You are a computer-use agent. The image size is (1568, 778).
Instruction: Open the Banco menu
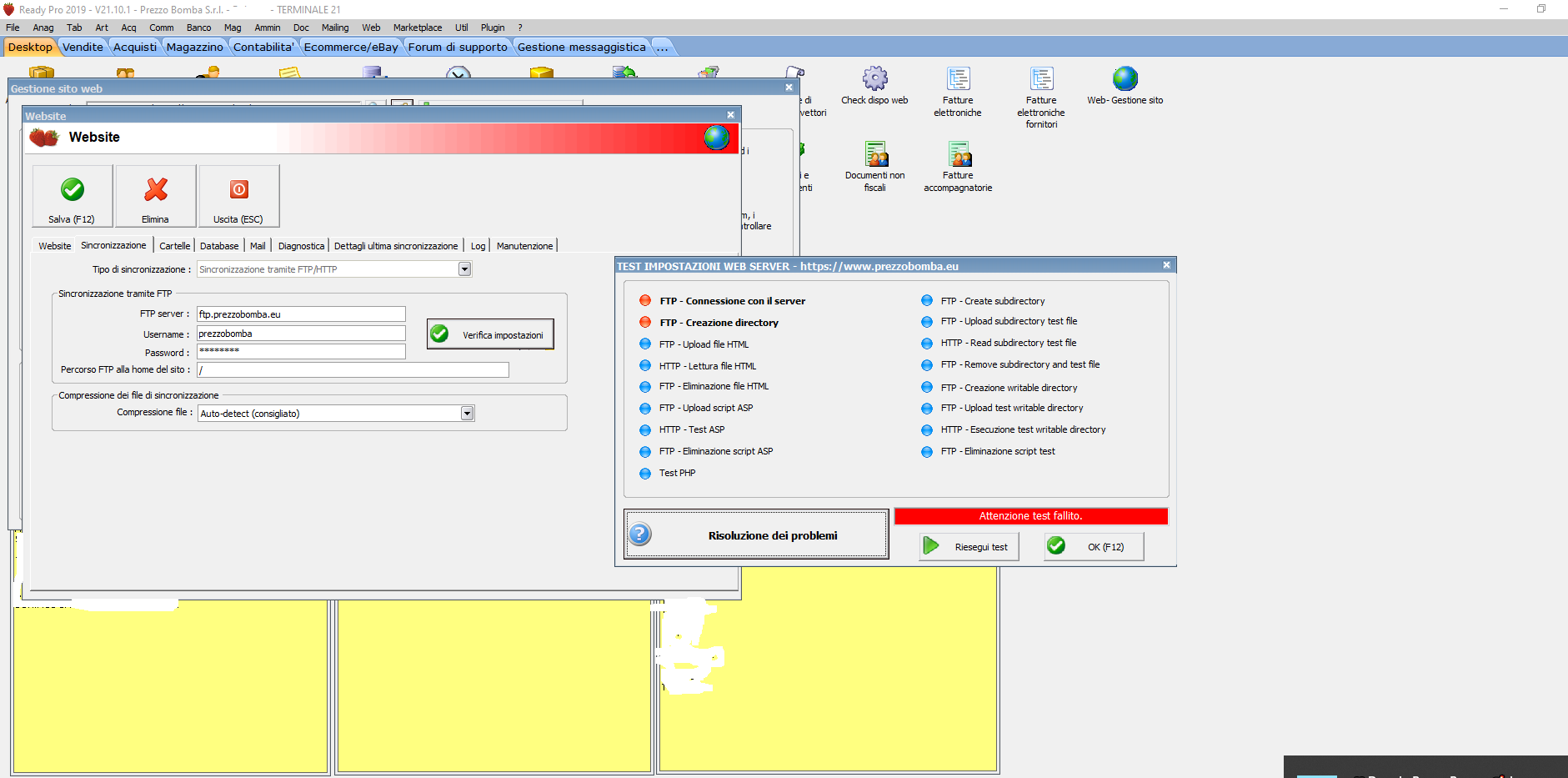(199, 28)
